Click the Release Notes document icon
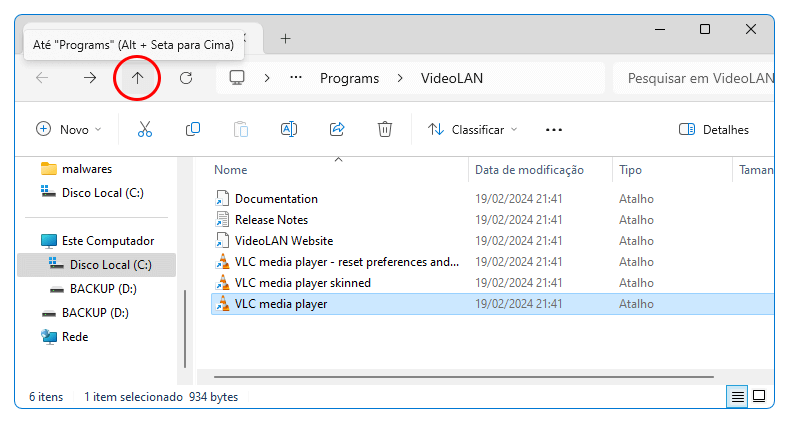This screenshot has height=423, width=798. click(x=222, y=219)
